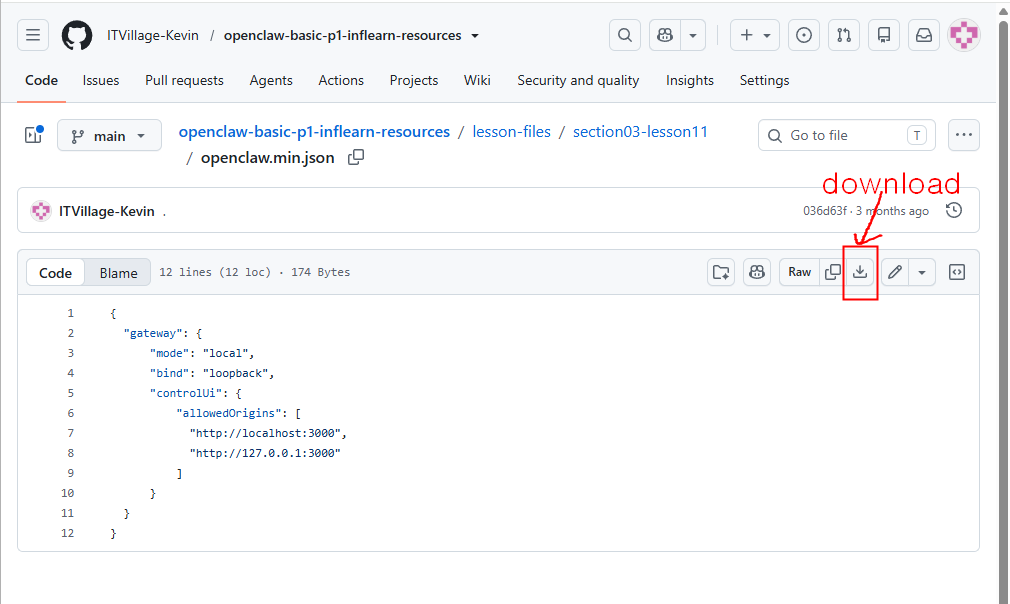This screenshot has height=604, width=1010.
Task: Ask Copilot about this file icon
Action: coord(757,272)
